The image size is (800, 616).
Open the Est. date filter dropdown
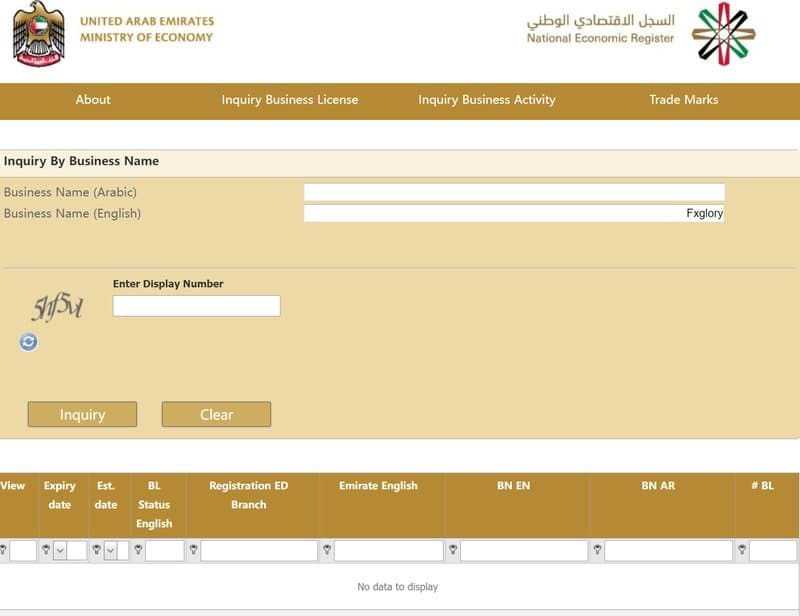[x=110, y=550]
